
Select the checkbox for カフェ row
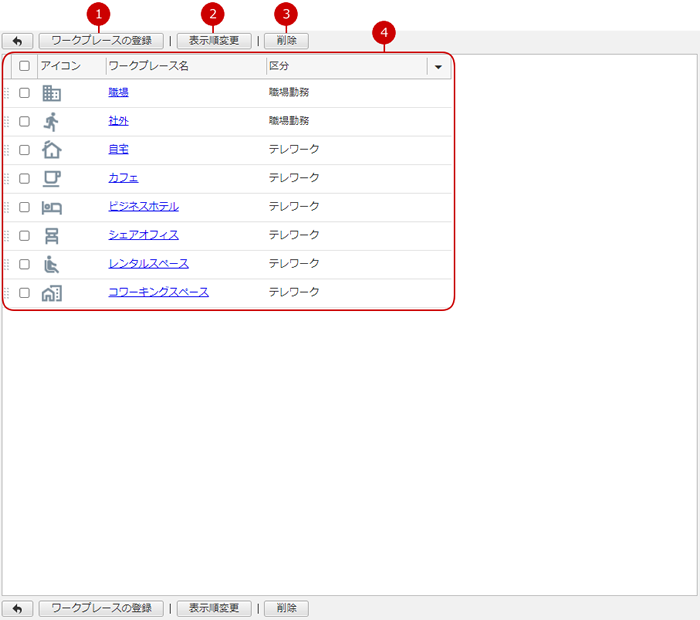point(25,178)
